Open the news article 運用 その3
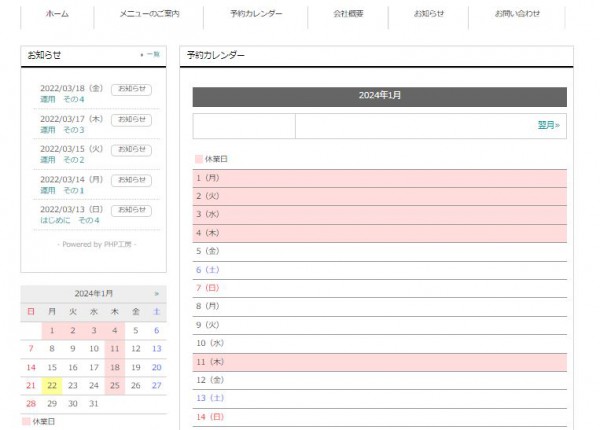Image resolution: width=600 pixels, height=430 pixels. (62, 130)
